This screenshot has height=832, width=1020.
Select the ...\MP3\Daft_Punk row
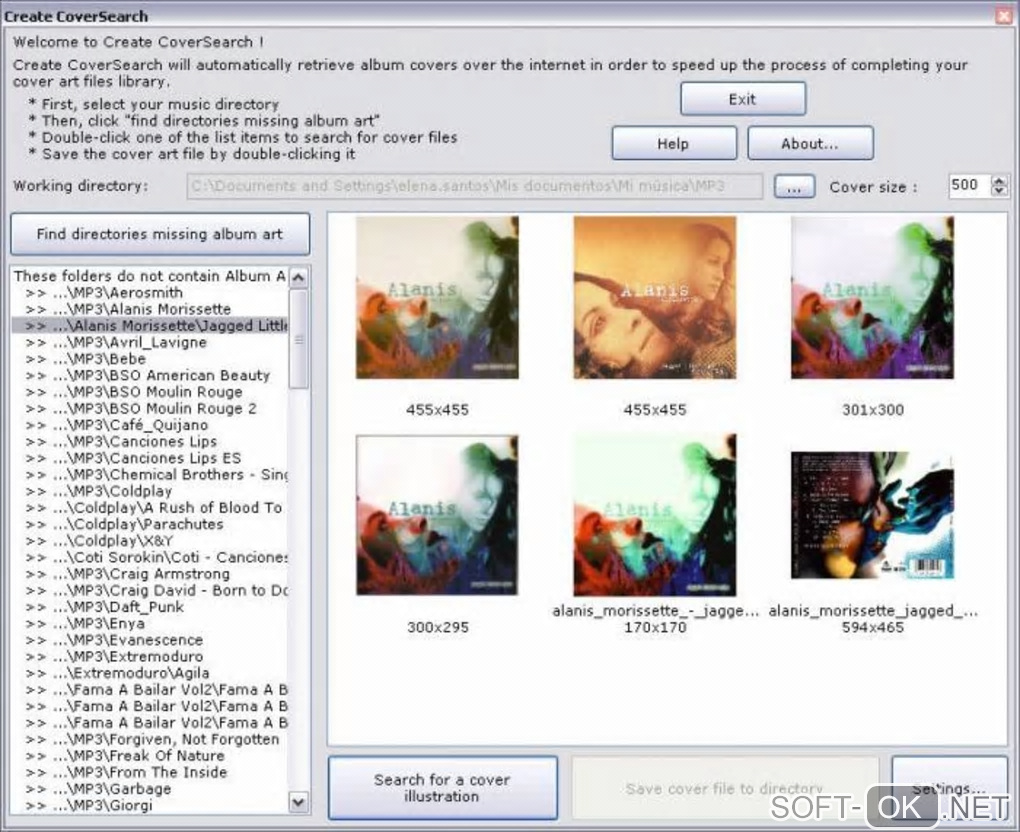coord(150,607)
